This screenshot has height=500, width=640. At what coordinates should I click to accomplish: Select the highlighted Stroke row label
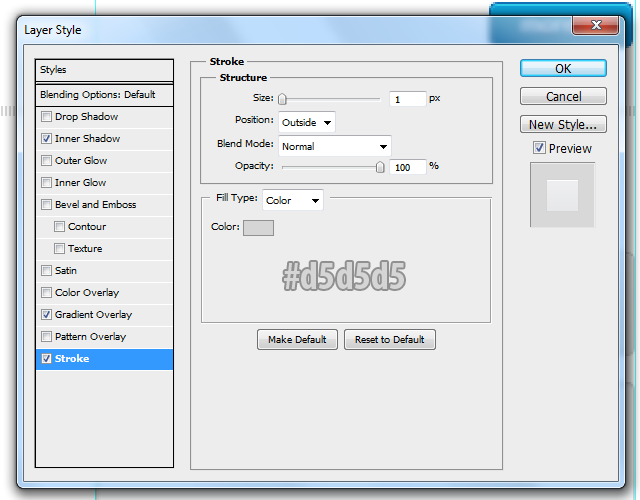[72, 359]
